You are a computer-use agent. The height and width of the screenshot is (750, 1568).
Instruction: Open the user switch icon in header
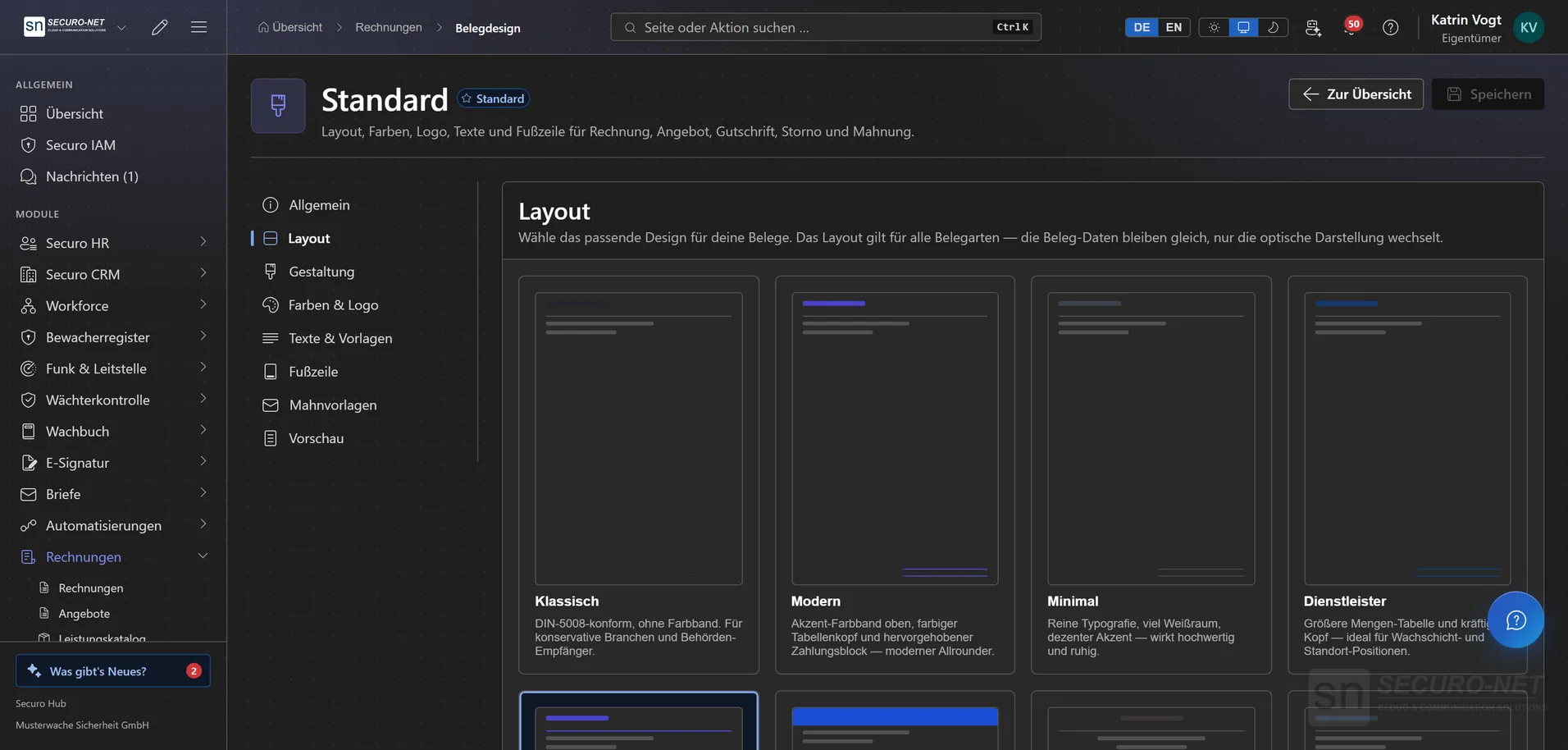coord(1313,27)
